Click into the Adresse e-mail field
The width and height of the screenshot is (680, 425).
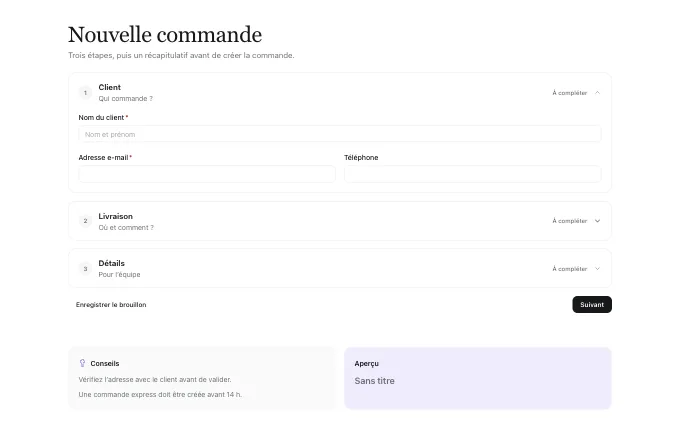point(207,174)
